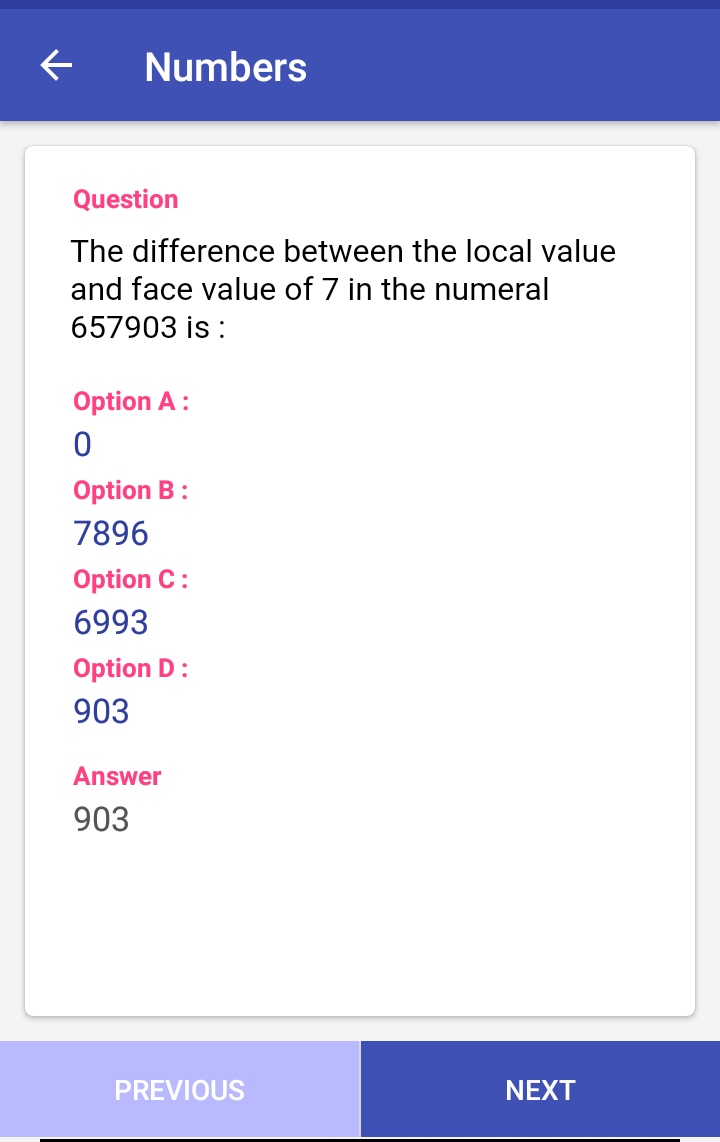720x1142 pixels.
Task: Tap the back arrow icon
Action: (x=56, y=66)
